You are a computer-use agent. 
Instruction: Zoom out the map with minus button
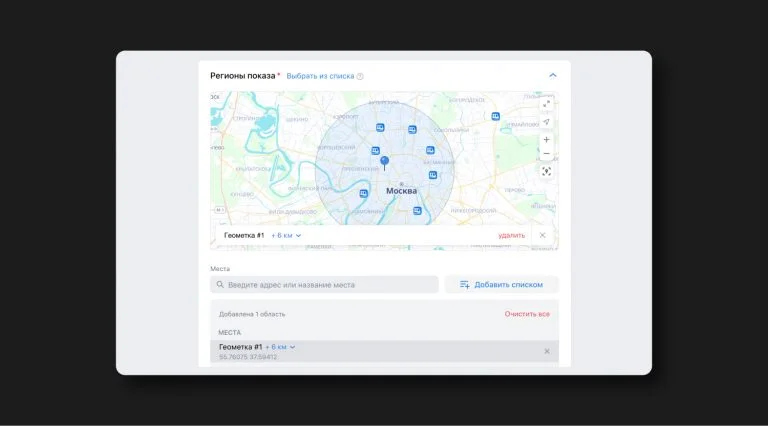(x=546, y=154)
